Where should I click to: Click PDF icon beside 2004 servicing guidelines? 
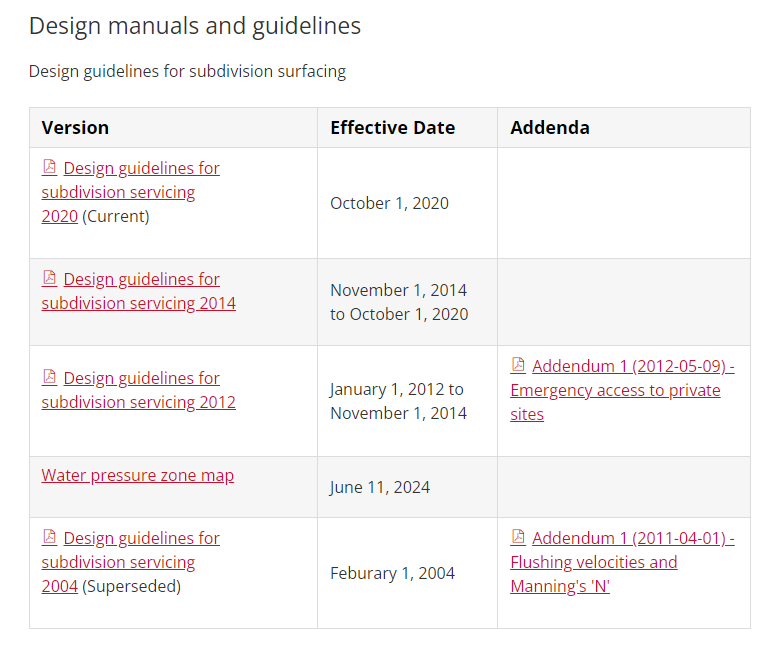49,537
